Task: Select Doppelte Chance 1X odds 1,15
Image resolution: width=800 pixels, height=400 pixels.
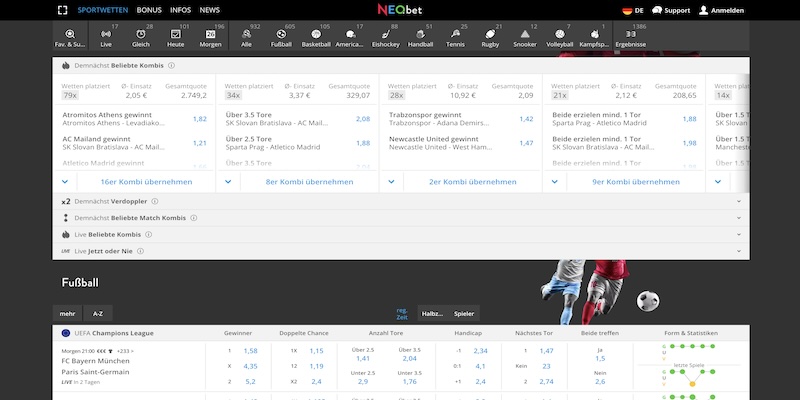Action: [x=316, y=351]
